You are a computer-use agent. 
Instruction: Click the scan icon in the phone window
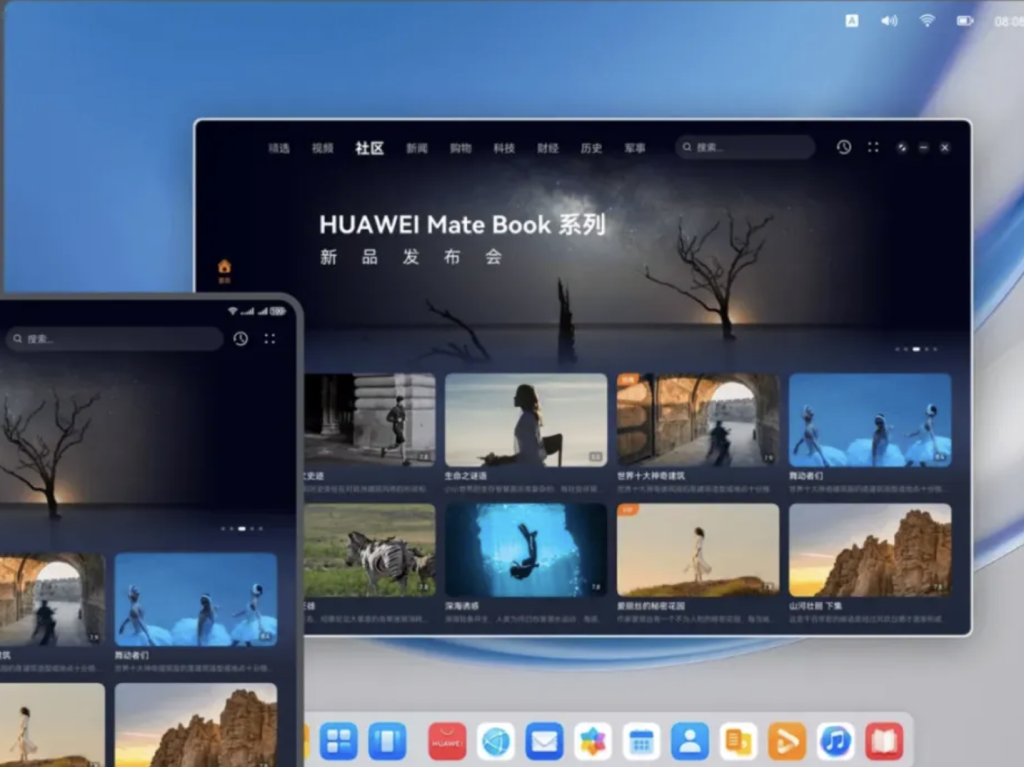270,338
